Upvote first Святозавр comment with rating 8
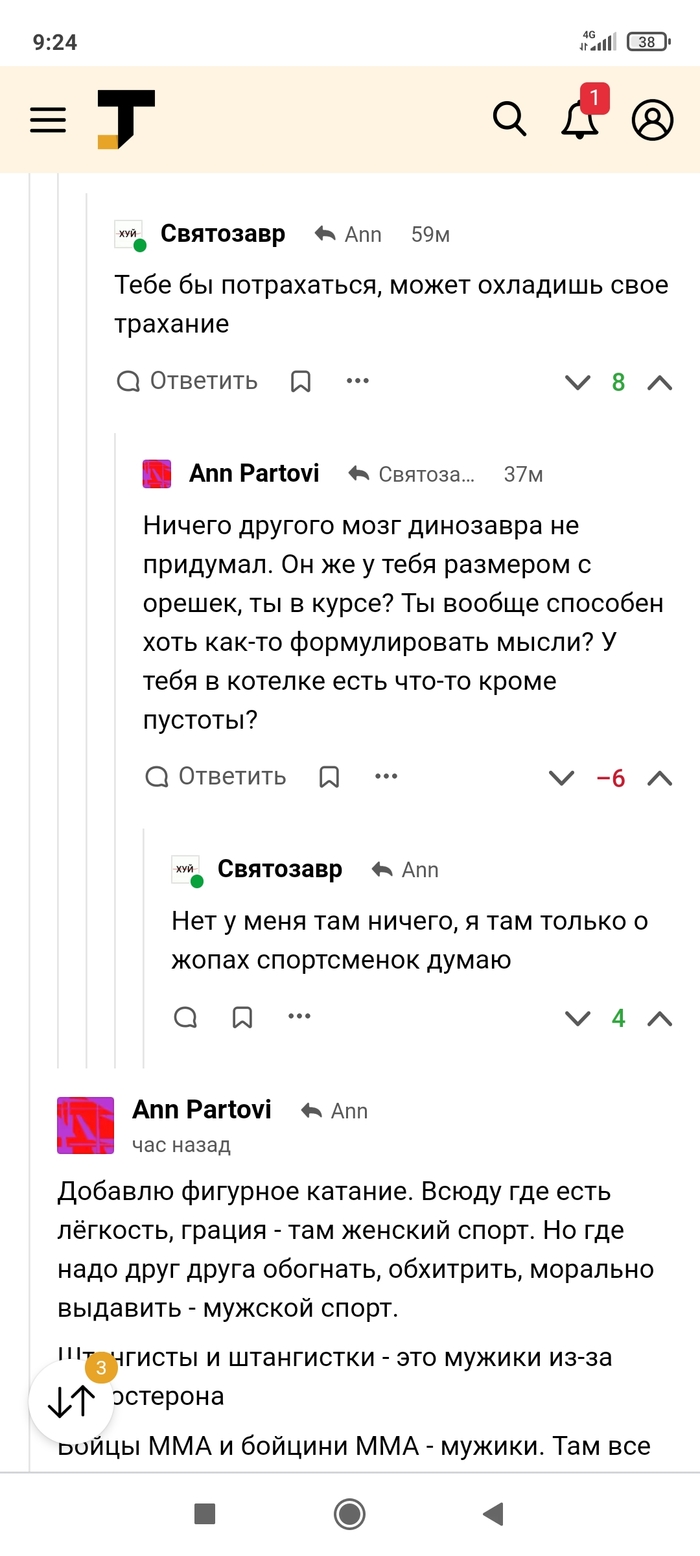Image resolution: width=700 pixels, height=1556 pixels. pos(660,382)
